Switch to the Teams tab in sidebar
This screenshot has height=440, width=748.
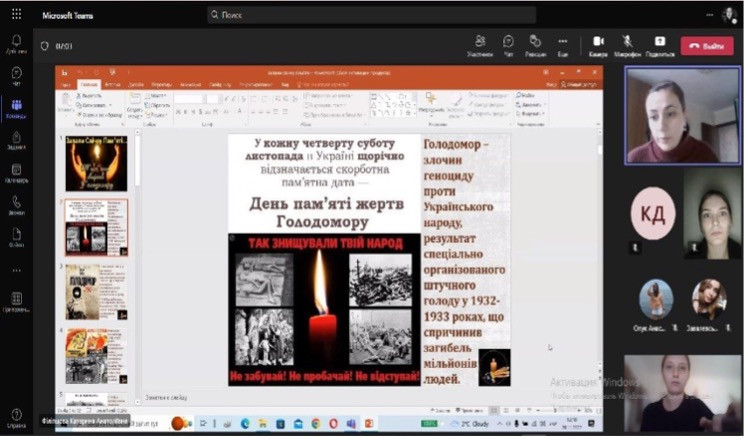coord(16,107)
